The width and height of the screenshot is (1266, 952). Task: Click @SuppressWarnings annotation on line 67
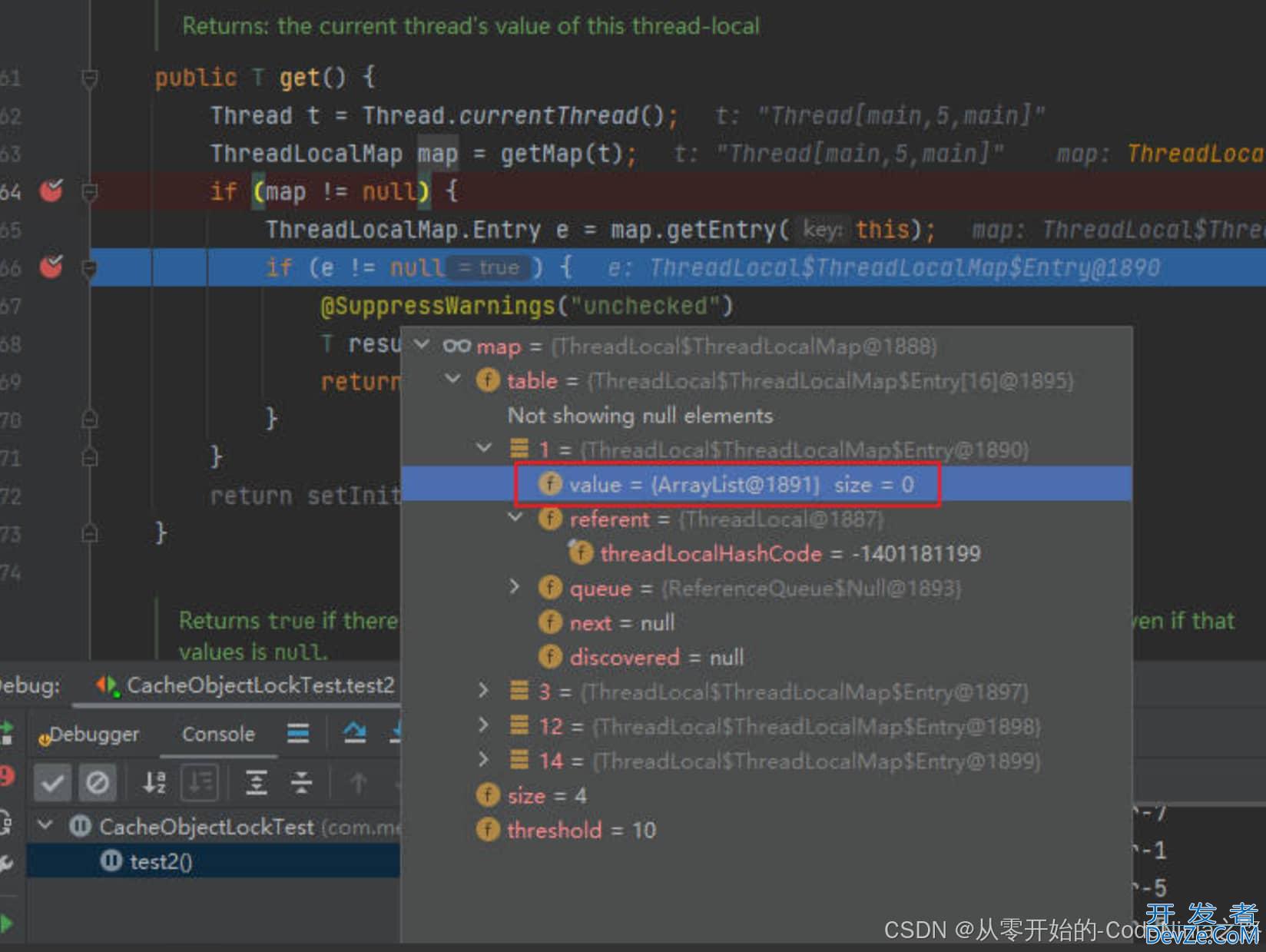(437, 306)
